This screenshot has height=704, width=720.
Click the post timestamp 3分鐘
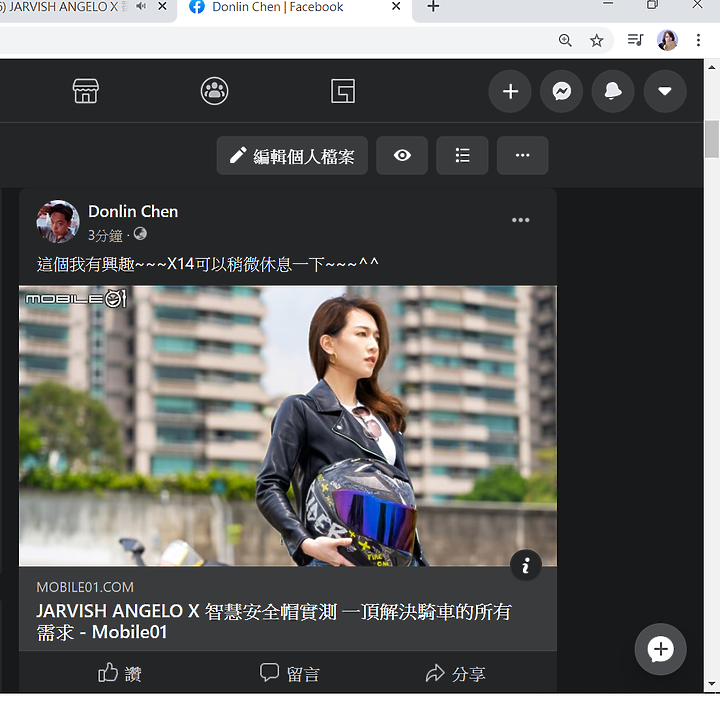105,236
